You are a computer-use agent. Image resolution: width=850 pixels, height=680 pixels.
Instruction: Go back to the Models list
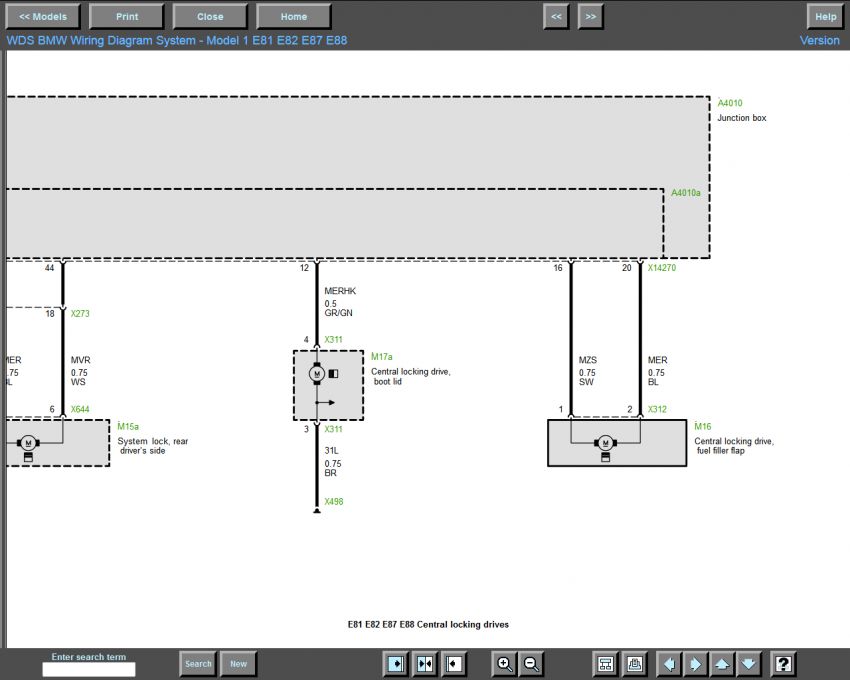pyautogui.click(x=43, y=17)
